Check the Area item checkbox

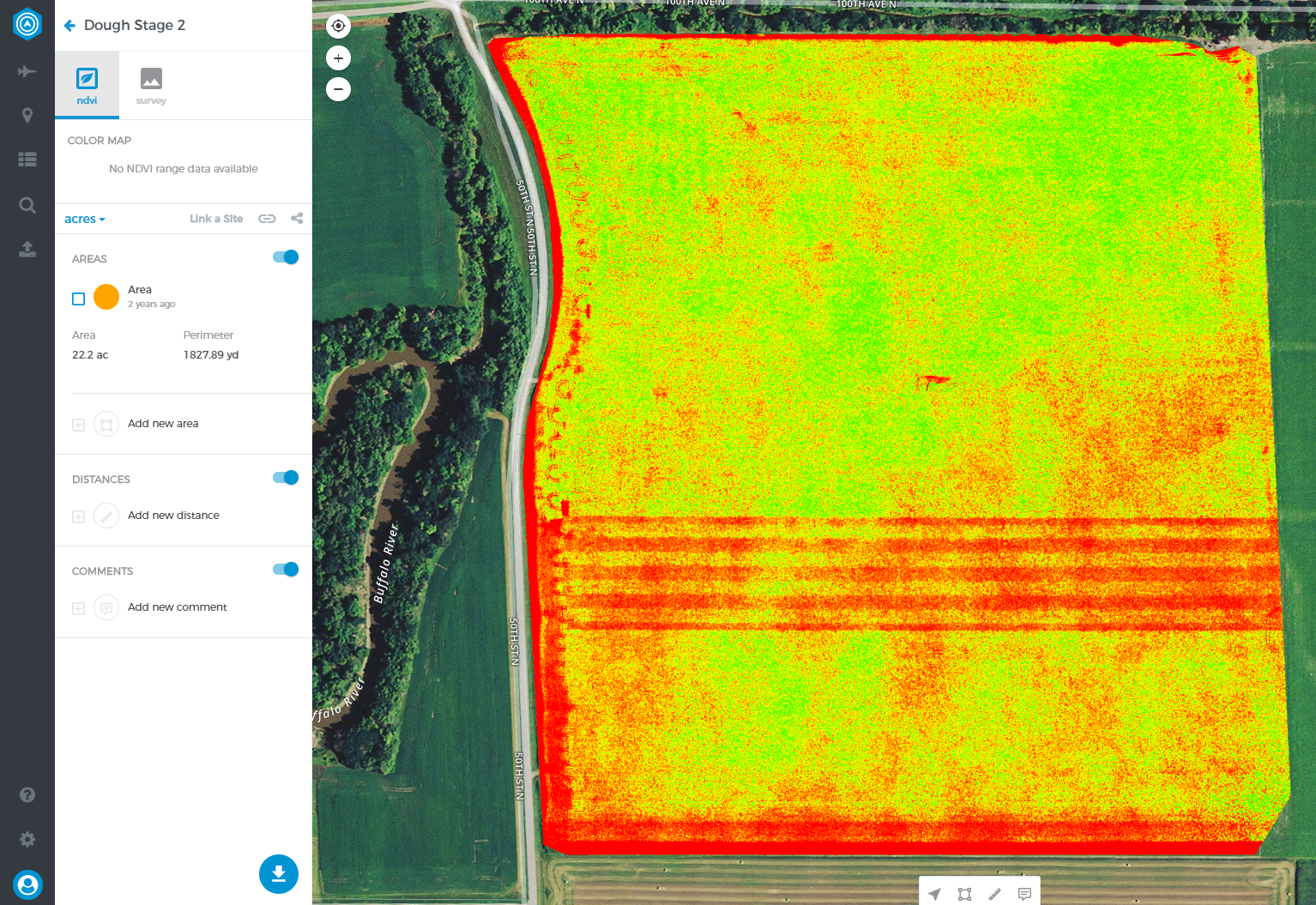pyautogui.click(x=78, y=299)
